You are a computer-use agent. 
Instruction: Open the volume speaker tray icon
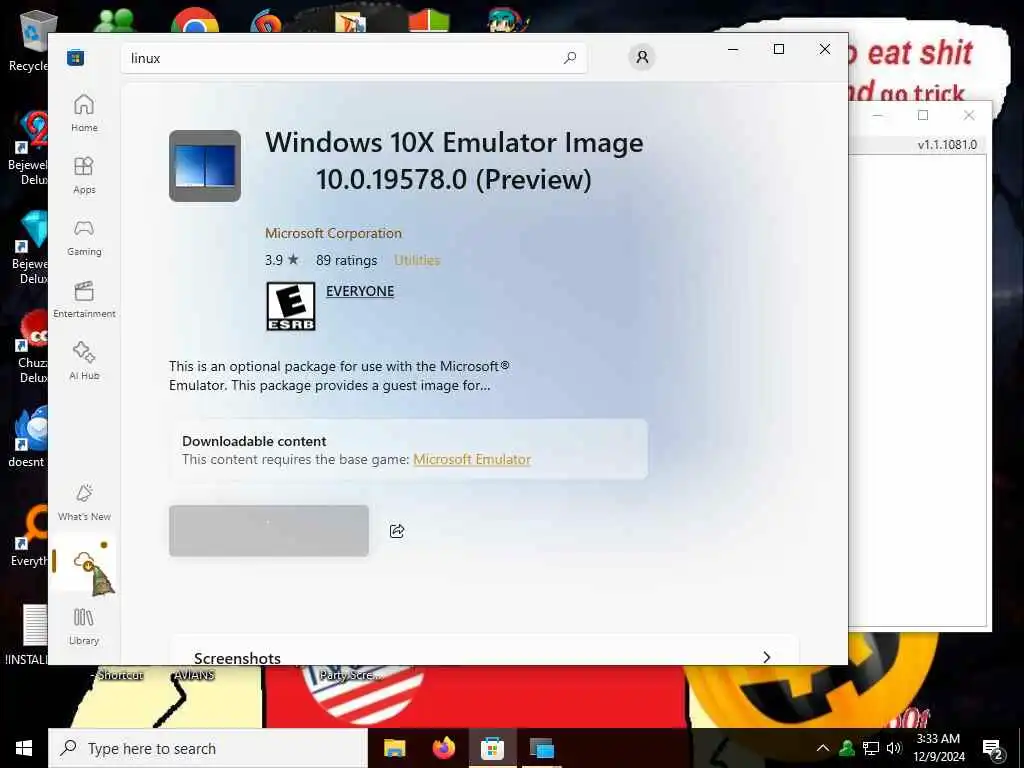coord(894,748)
